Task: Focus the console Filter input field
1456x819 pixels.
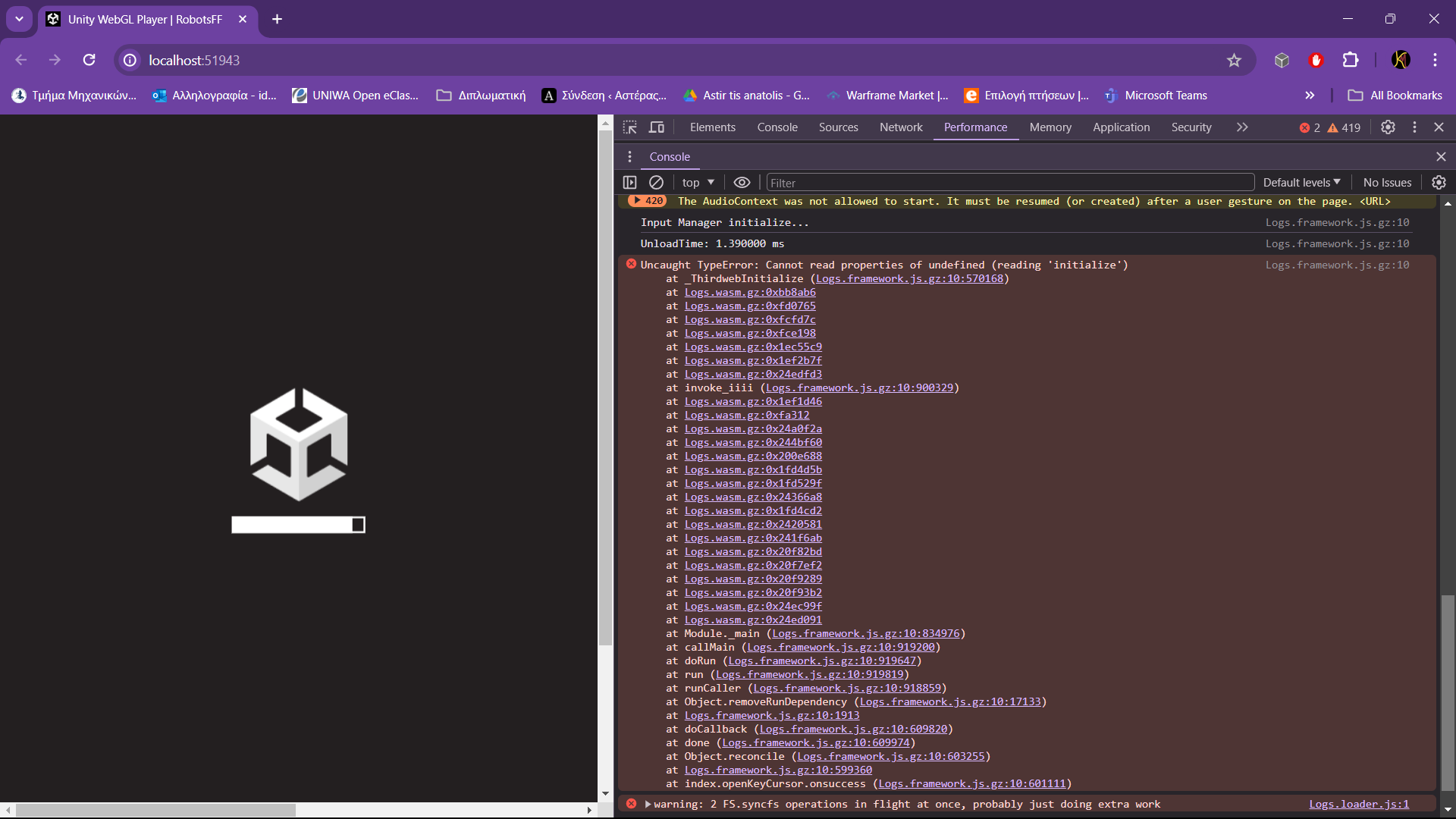Action: (1009, 183)
